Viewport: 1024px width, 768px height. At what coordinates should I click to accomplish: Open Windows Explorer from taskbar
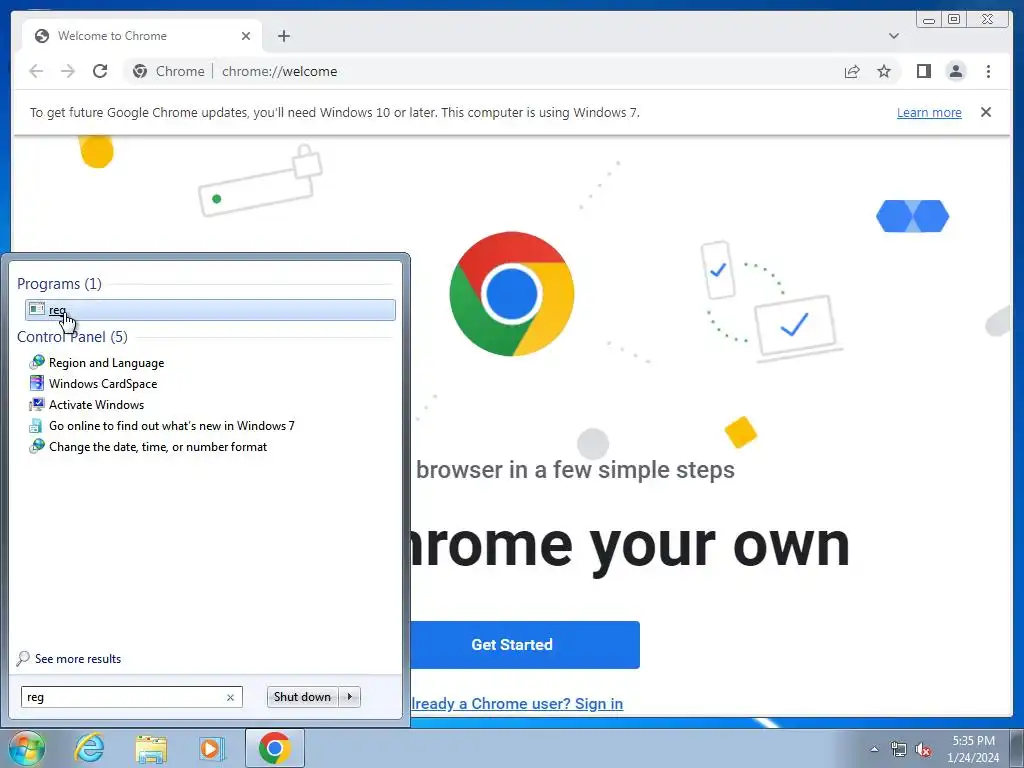pyautogui.click(x=151, y=748)
